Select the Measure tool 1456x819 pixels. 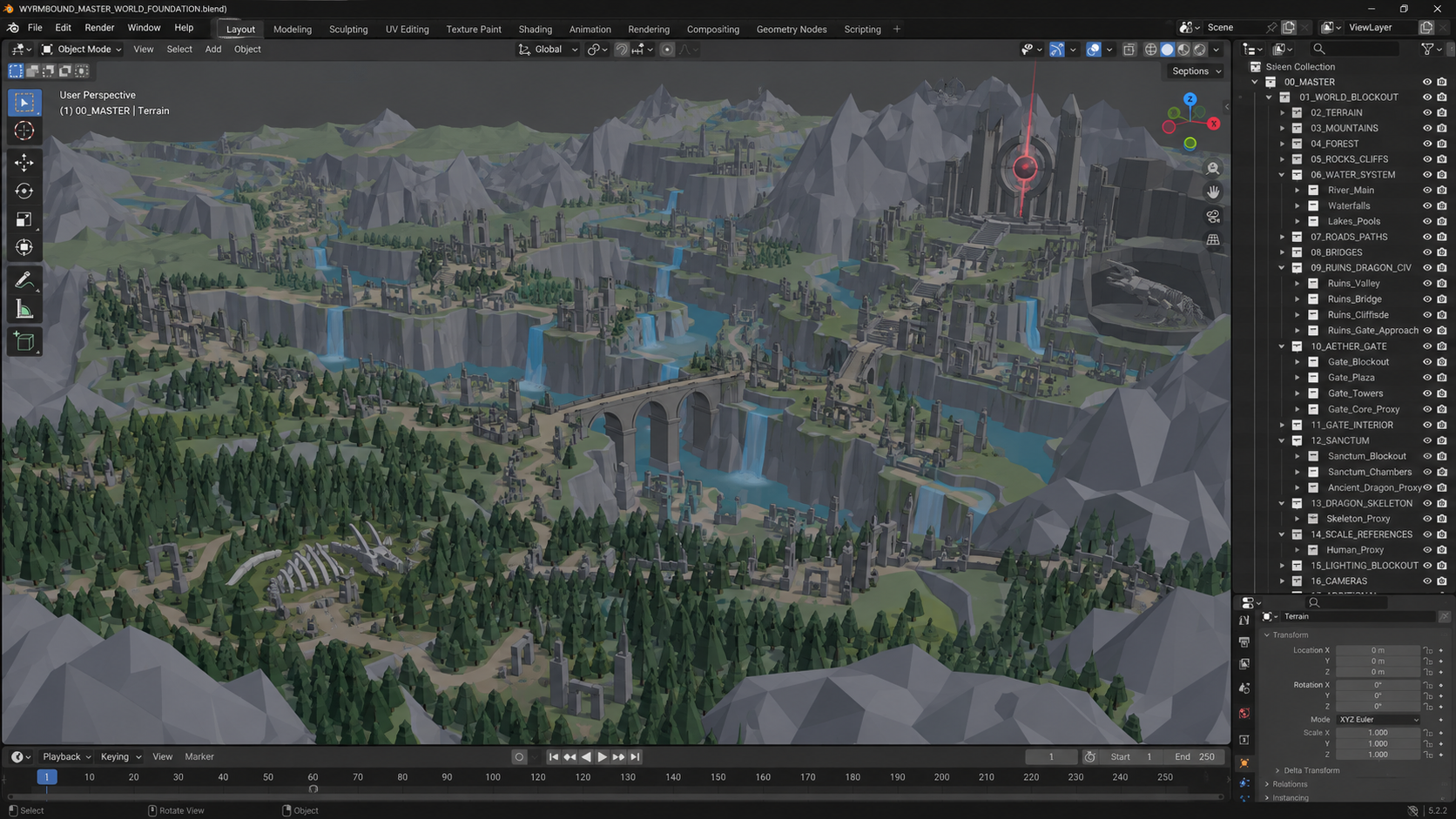coord(24,309)
